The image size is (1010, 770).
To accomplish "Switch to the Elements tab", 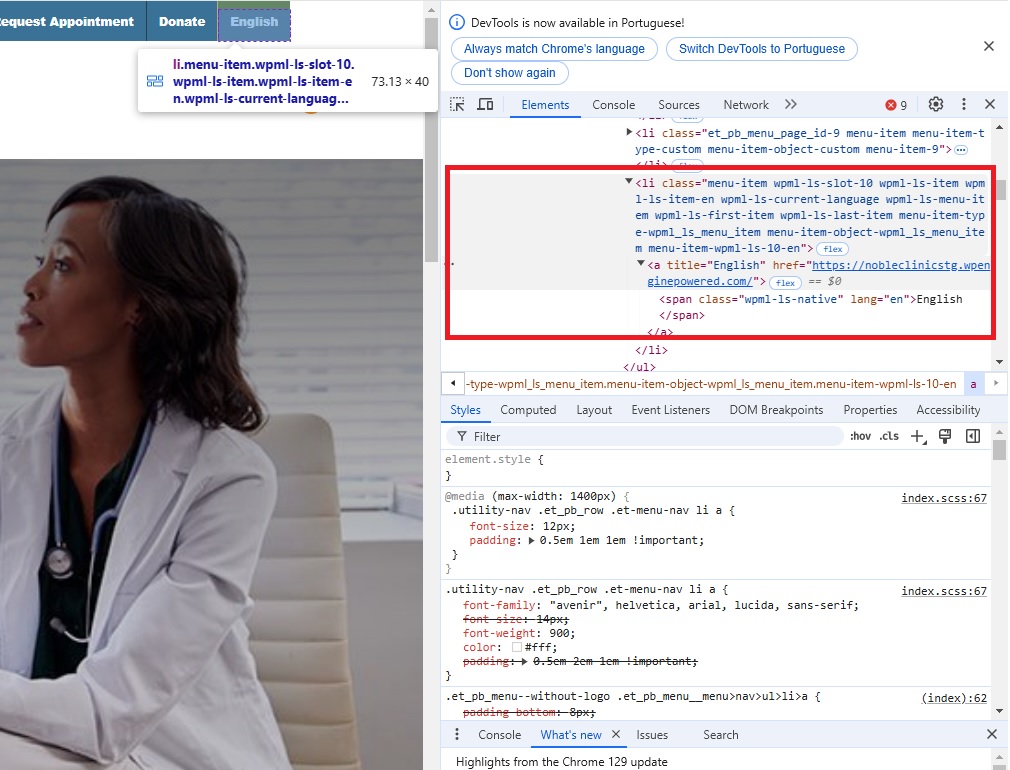I will coord(545,105).
